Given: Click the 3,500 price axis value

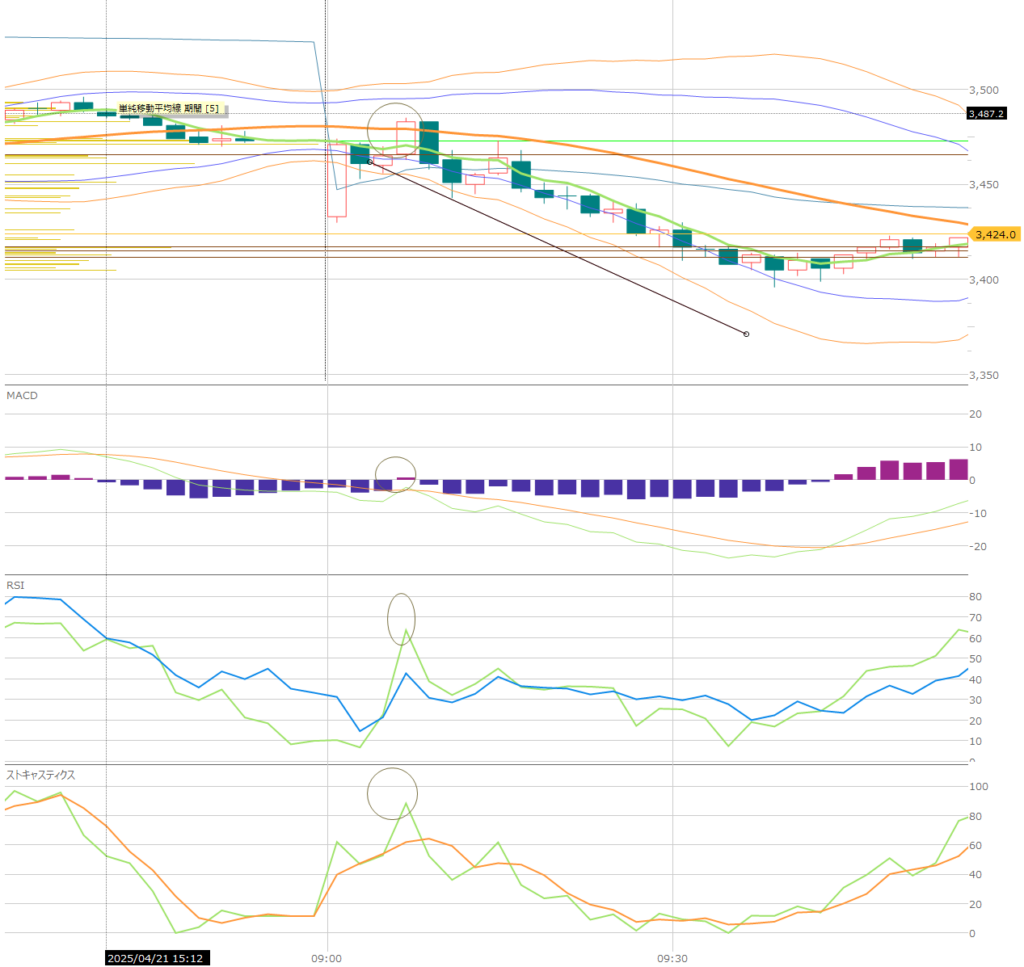Looking at the screenshot, I should (984, 90).
